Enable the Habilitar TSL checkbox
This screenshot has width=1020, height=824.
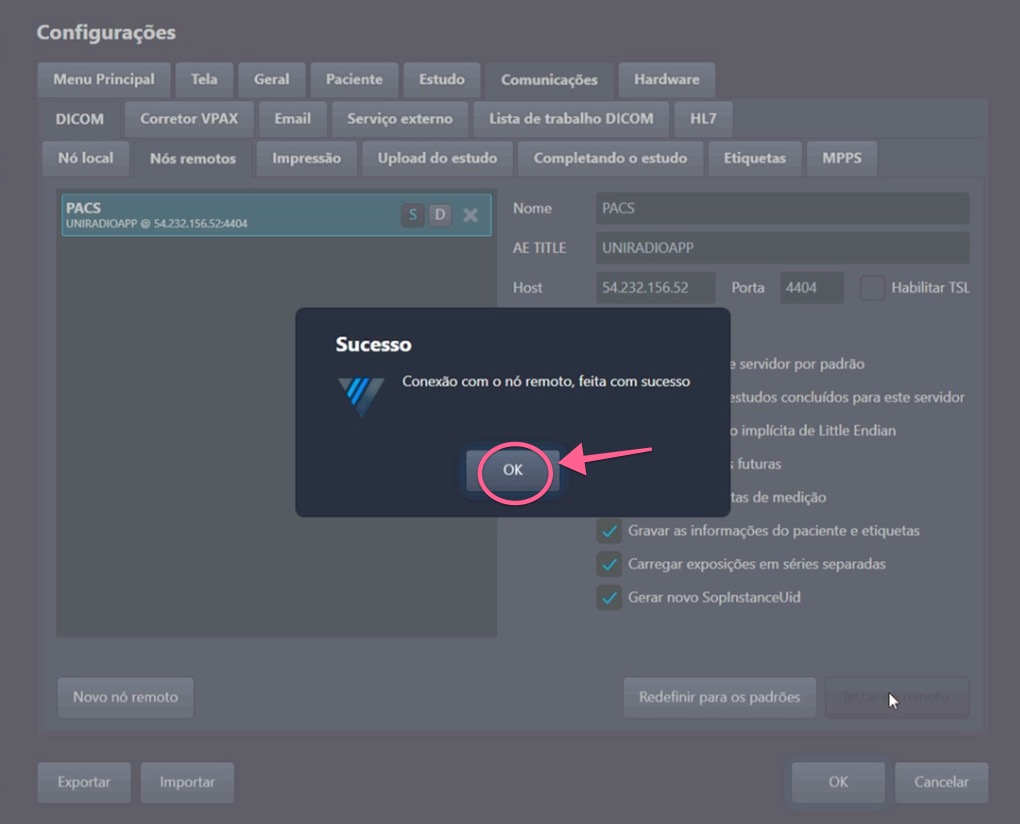872,287
